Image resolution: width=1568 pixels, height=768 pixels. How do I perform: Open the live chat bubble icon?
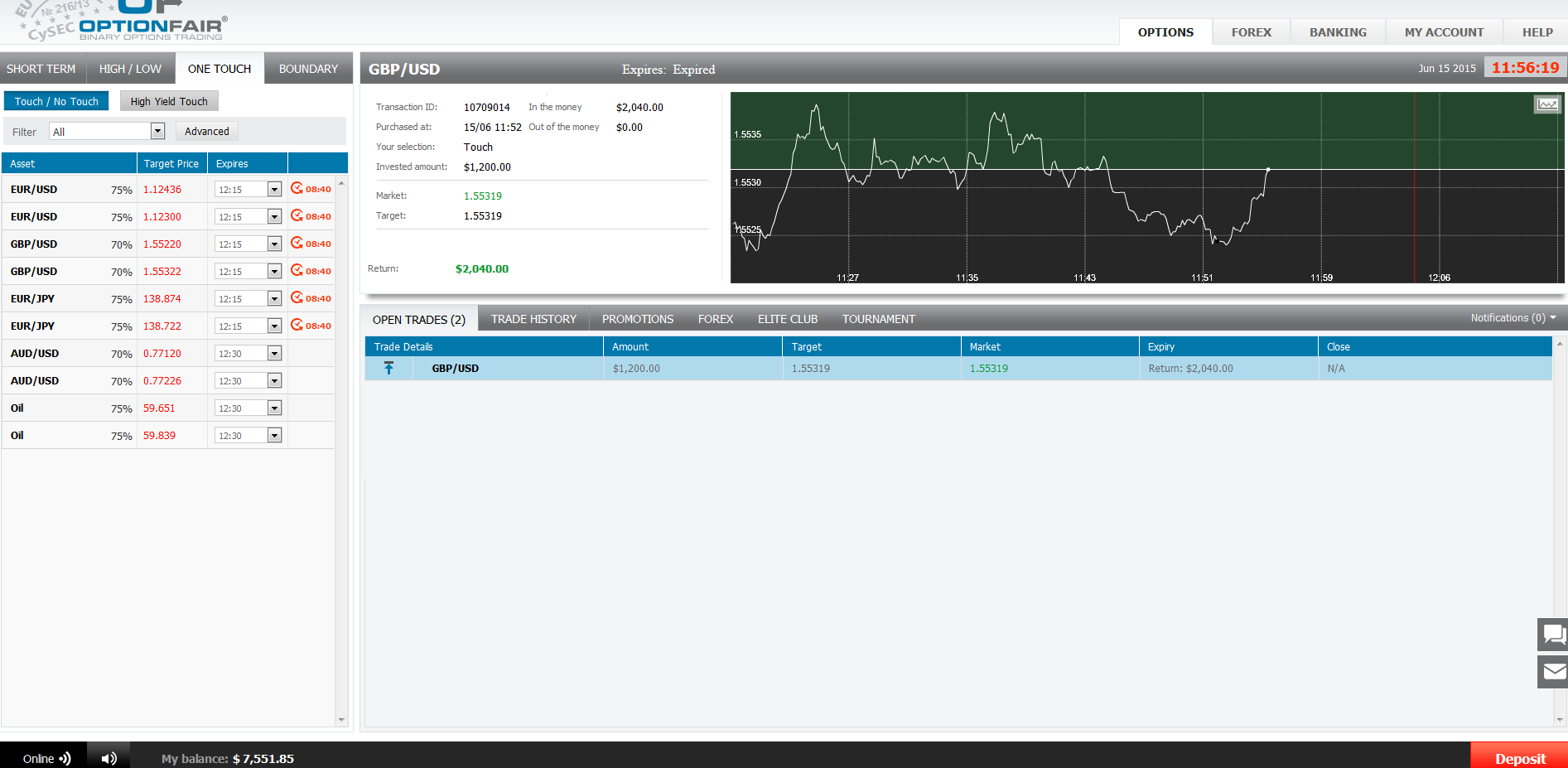coord(1553,635)
